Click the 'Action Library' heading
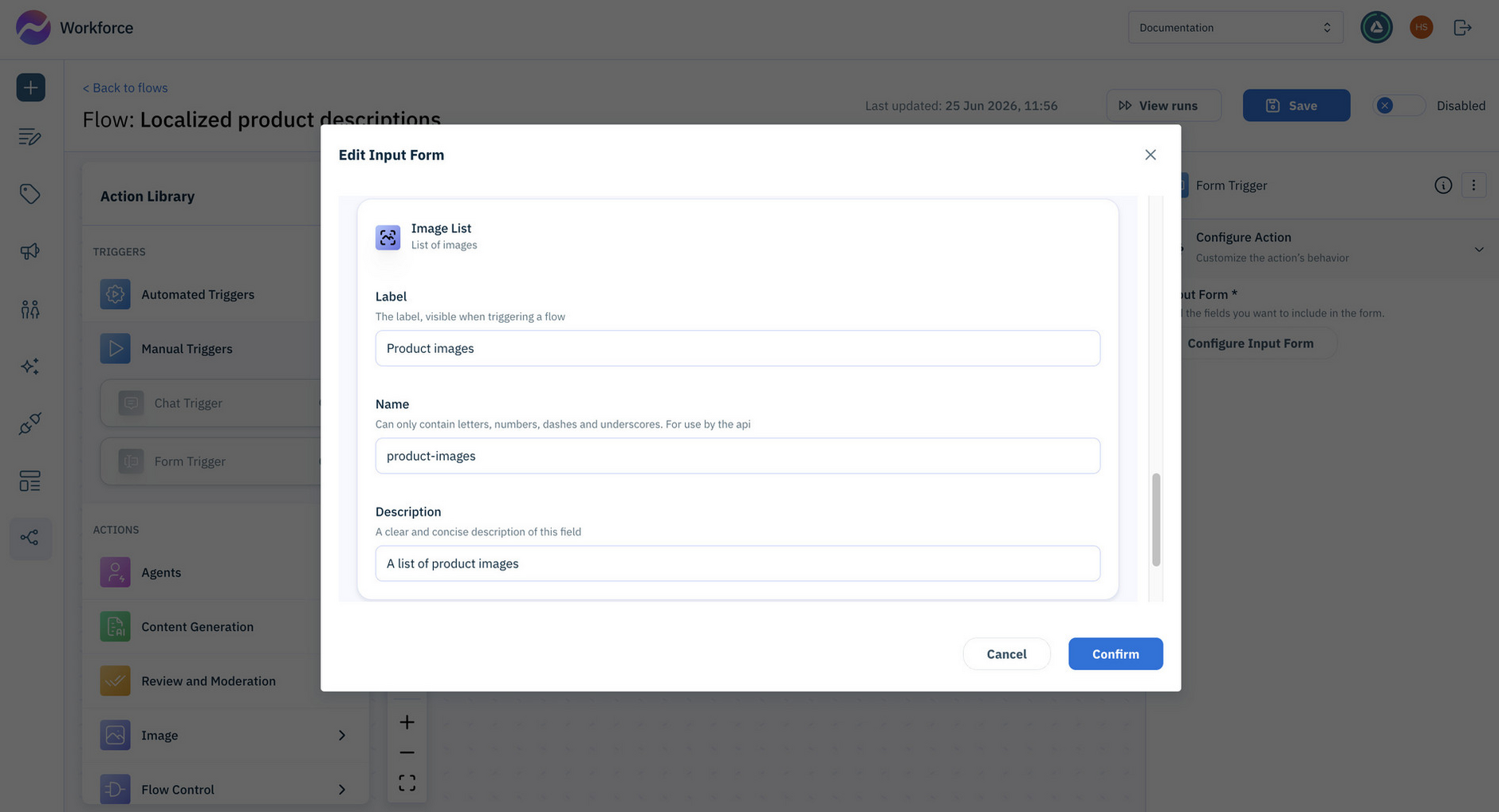This screenshot has width=1499, height=812. (x=148, y=197)
